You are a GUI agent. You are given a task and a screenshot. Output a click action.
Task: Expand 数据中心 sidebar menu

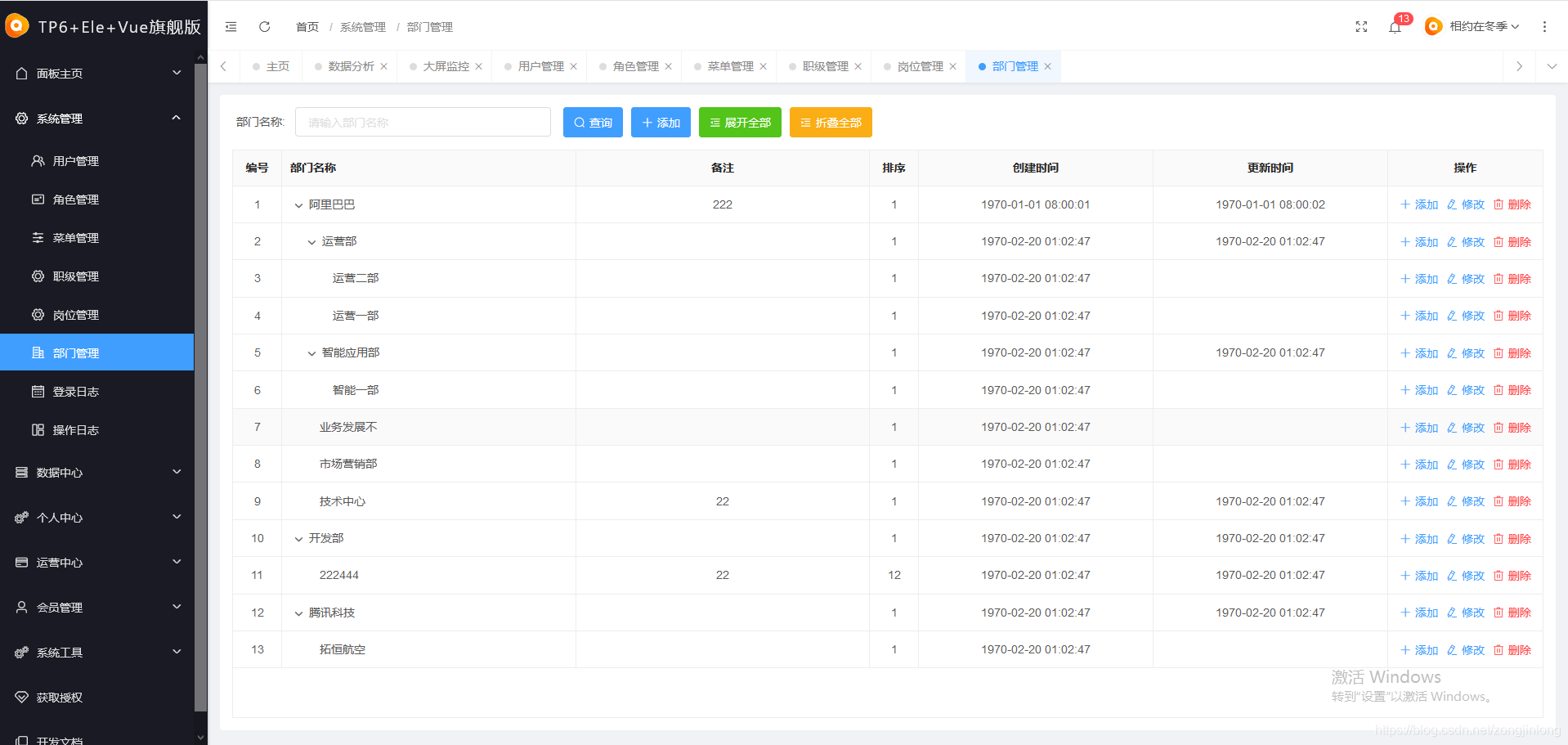coord(96,473)
